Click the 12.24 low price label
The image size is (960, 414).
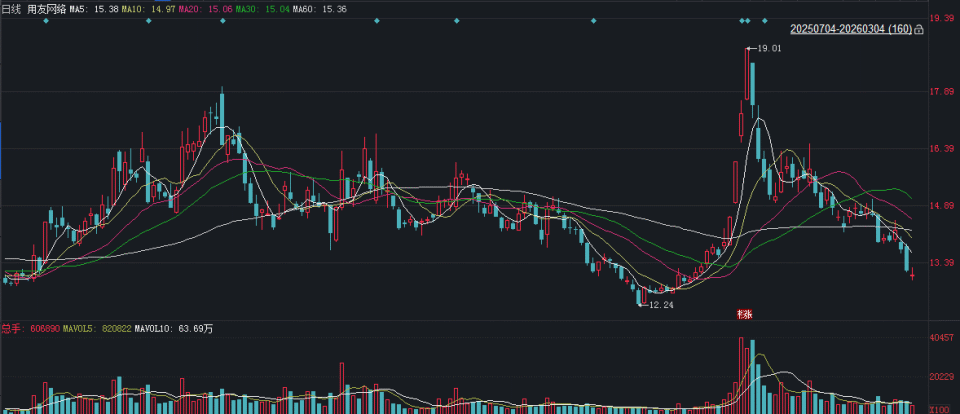click(x=661, y=305)
